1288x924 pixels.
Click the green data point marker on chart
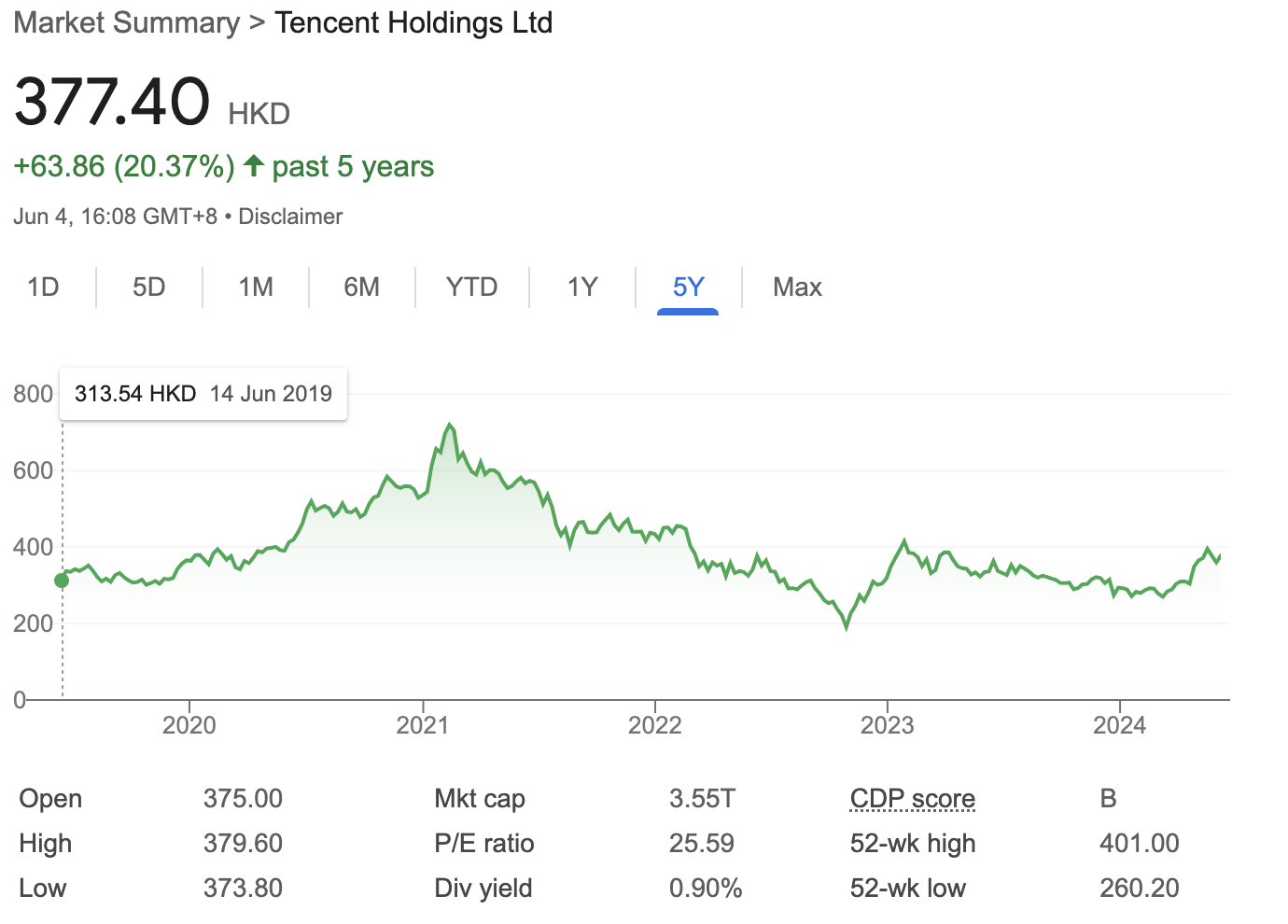coord(62,581)
